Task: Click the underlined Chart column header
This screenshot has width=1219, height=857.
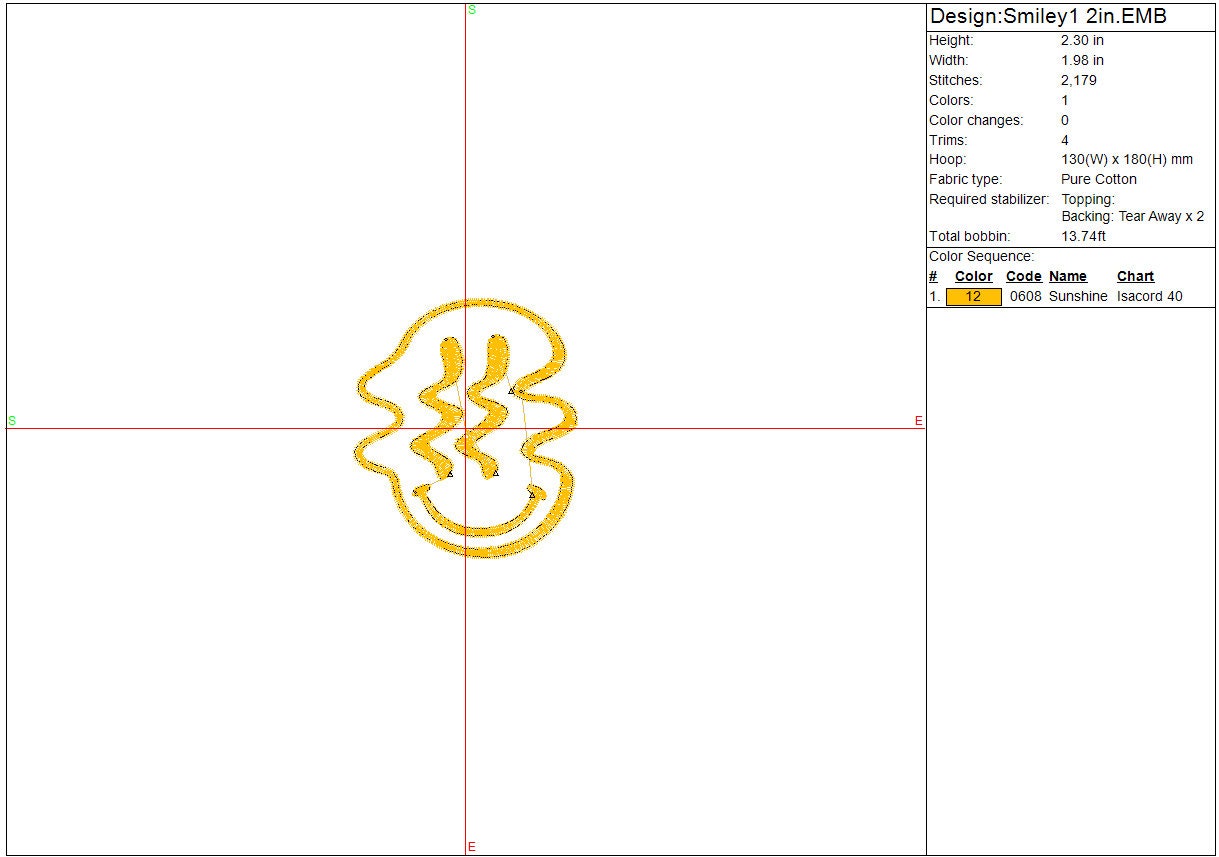Action: point(1135,277)
